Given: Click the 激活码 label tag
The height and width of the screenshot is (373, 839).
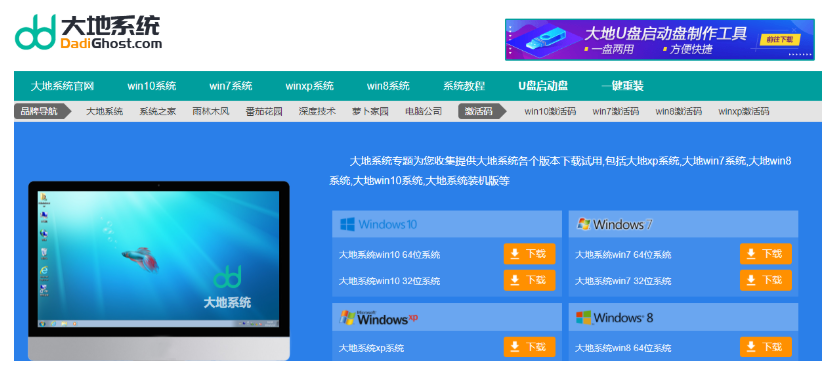Looking at the screenshot, I should click(483, 111).
